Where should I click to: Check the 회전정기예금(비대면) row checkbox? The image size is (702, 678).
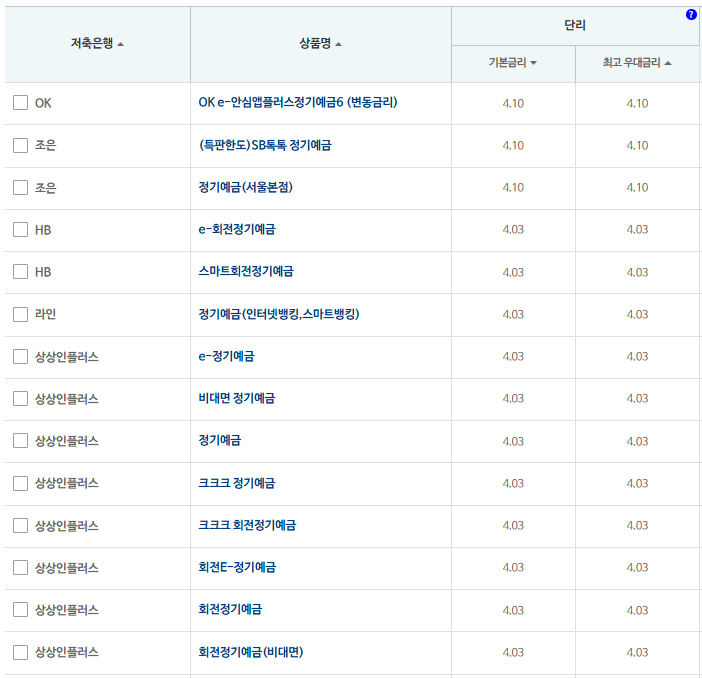pyautogui.click(x=21, y=652)
